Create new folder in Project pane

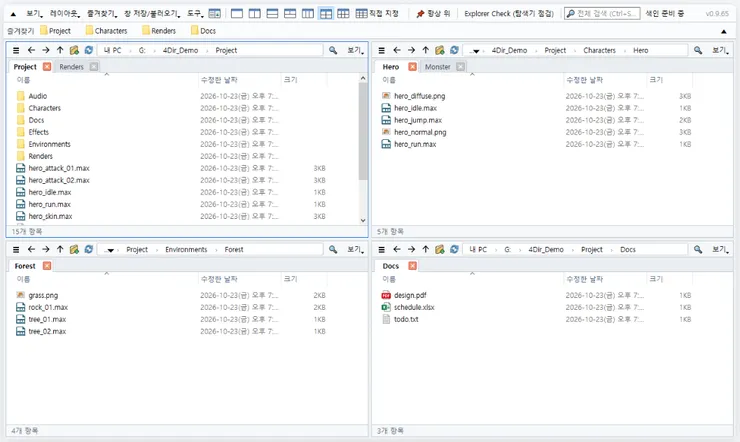pyautogui.click(x=74, y=50)
